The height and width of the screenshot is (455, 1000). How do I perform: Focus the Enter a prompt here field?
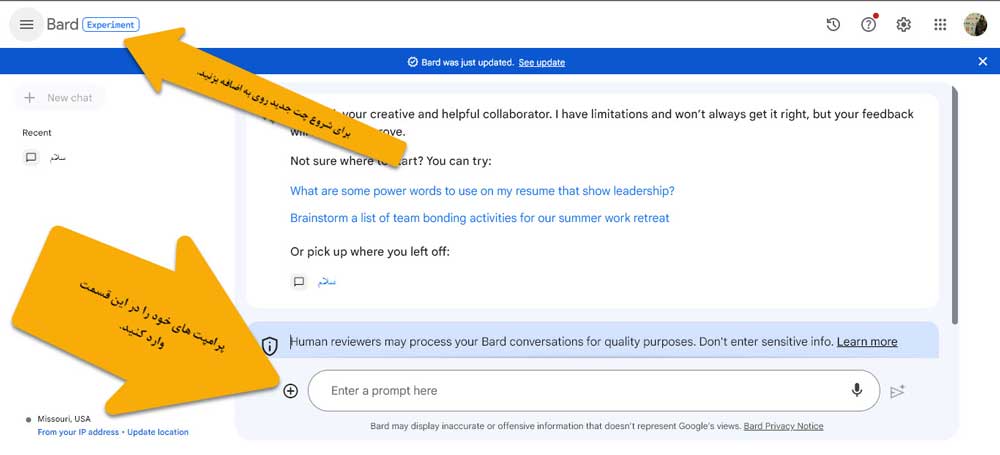click(580, 391)
